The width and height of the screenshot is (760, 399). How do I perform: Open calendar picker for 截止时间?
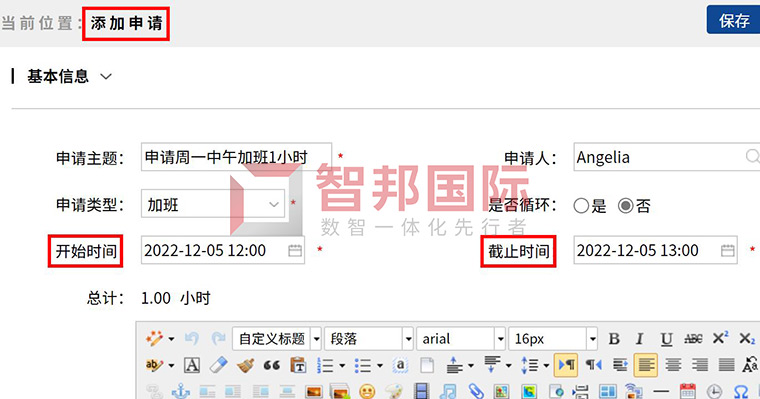tap(728, 250)
